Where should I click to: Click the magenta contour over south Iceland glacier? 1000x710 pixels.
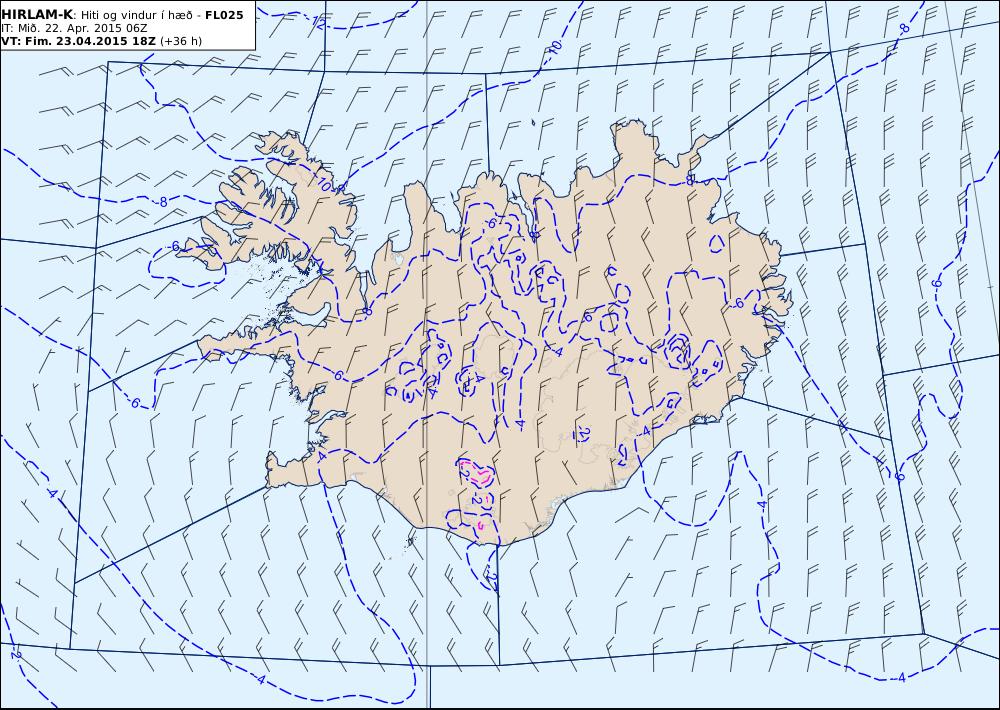click(x=476, y=473)
